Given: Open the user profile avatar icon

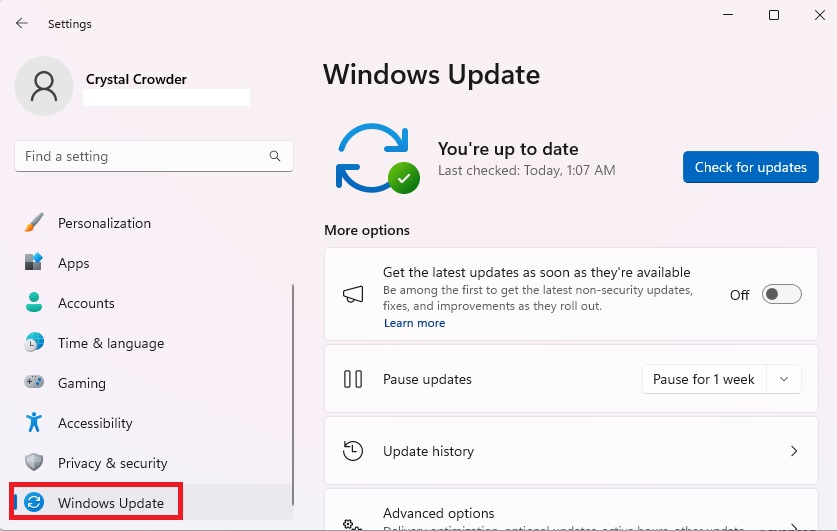Looking at the screenshot, I should [x=44, y=86].
